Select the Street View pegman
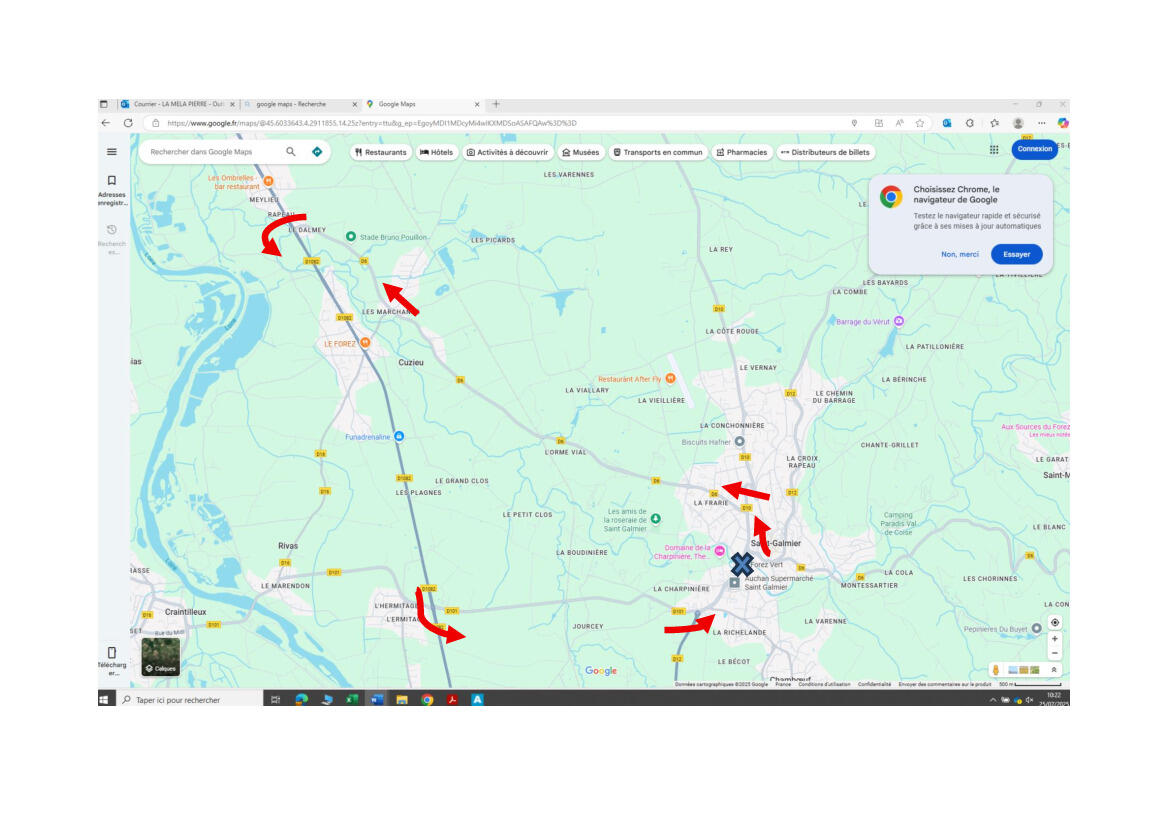 (996, 669)
